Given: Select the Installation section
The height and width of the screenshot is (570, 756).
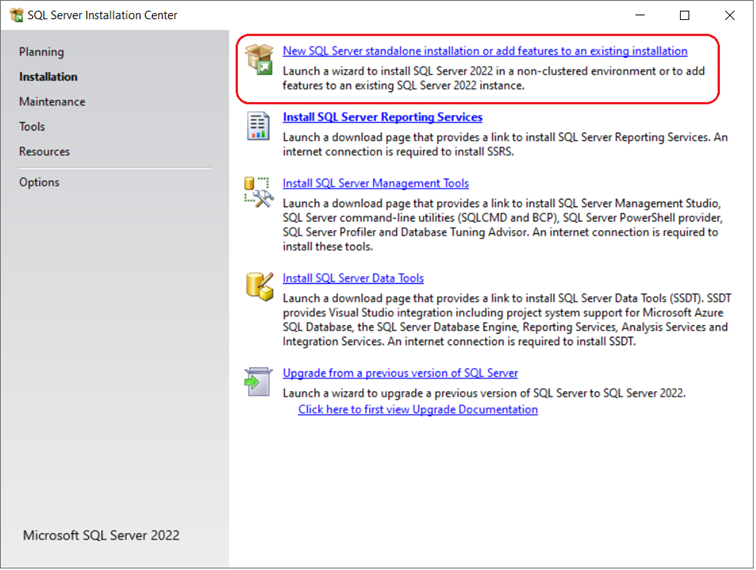Looking at the screenshot, I should coord(48,77).
